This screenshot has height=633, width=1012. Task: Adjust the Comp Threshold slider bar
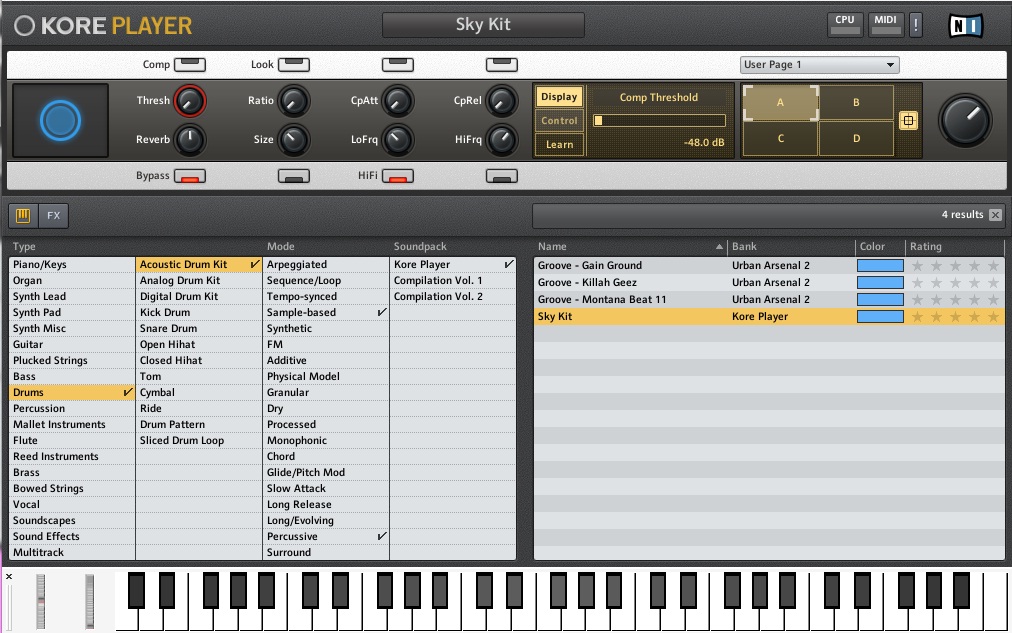pos(659,120)
